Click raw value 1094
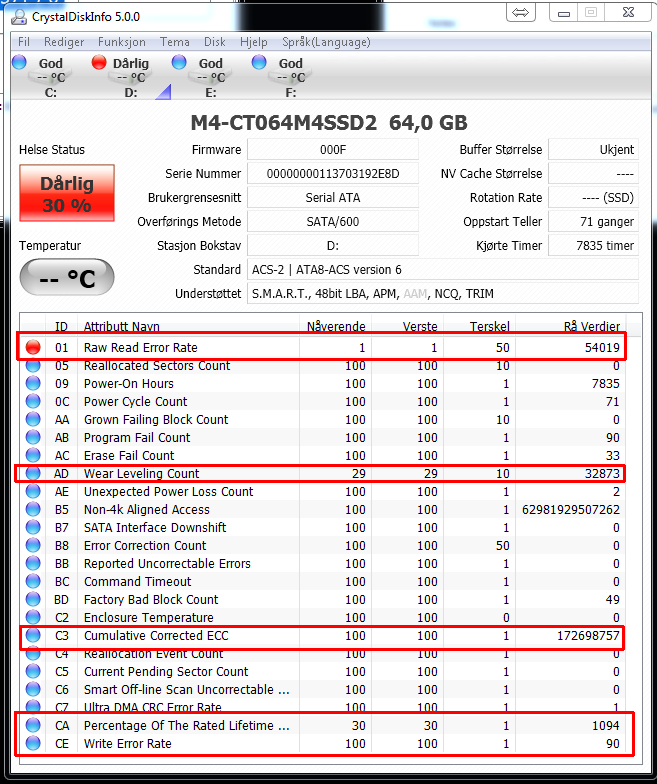Image resolution: width=657 pixels, height=784 pixels. click(x=606, y=726)
